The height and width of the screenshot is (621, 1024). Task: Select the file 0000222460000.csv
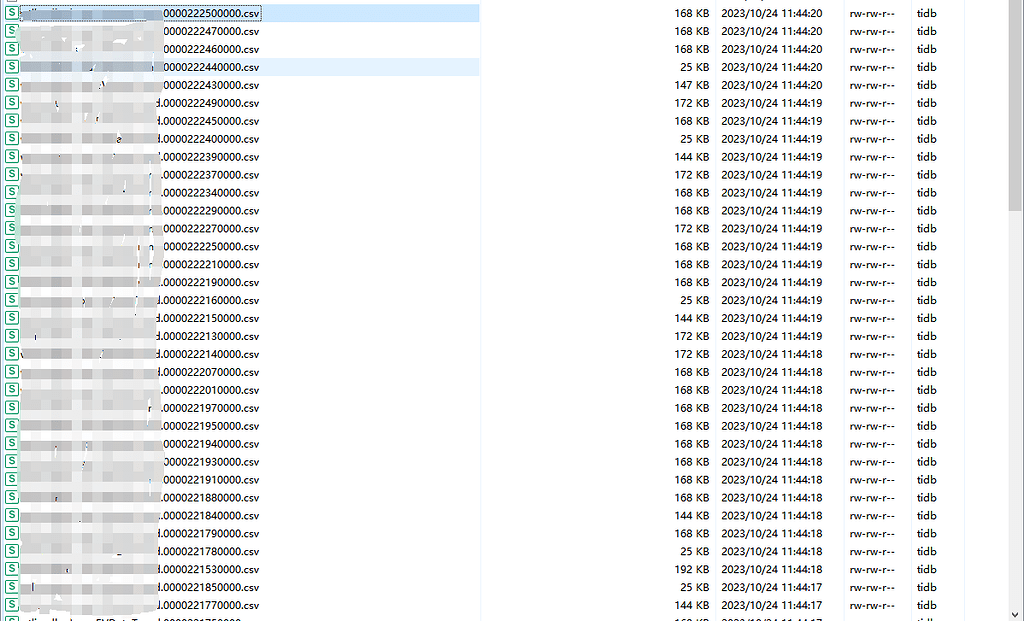coord(210,49)
